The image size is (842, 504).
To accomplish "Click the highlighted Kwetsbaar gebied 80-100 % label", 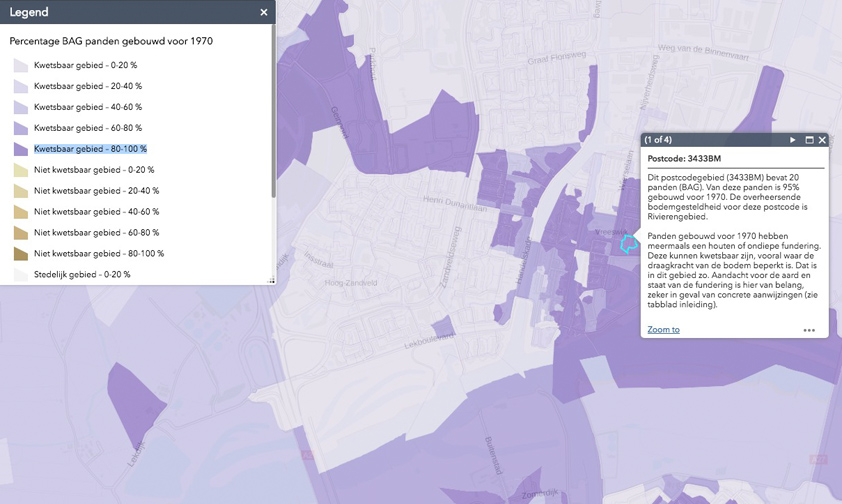I will (90, 149).
